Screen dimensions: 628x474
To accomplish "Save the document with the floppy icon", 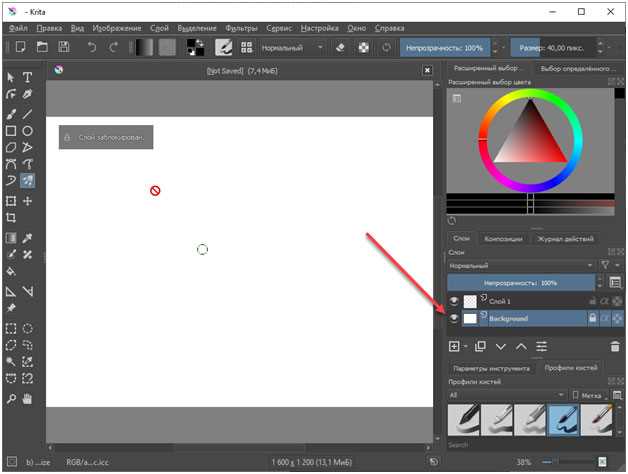I will [64, 48].
